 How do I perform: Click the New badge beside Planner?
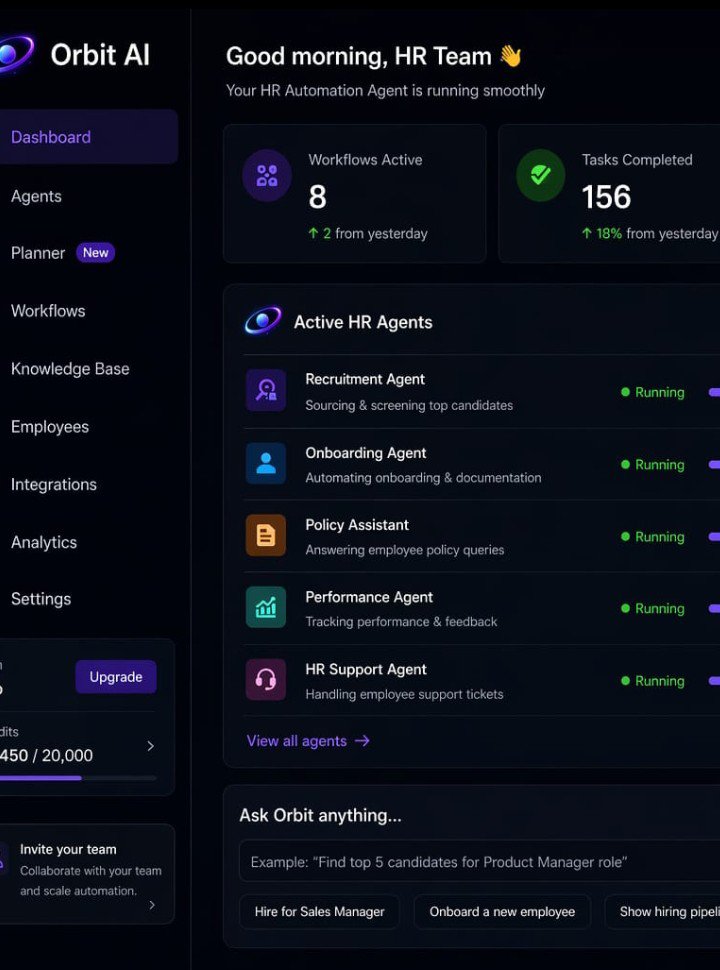pos(95,252)
